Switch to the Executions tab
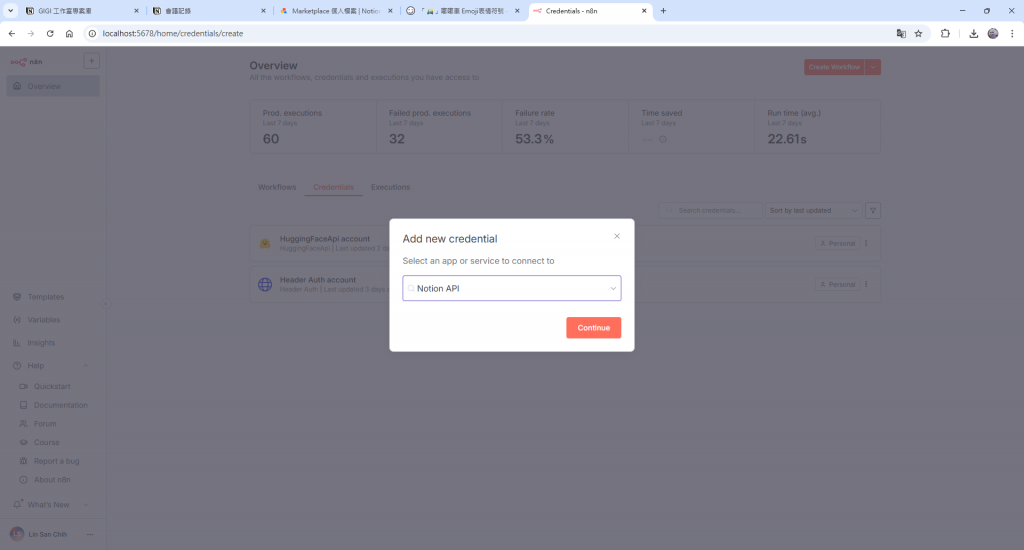Screen dimensions: 1024x550 [x=391, y=187]
